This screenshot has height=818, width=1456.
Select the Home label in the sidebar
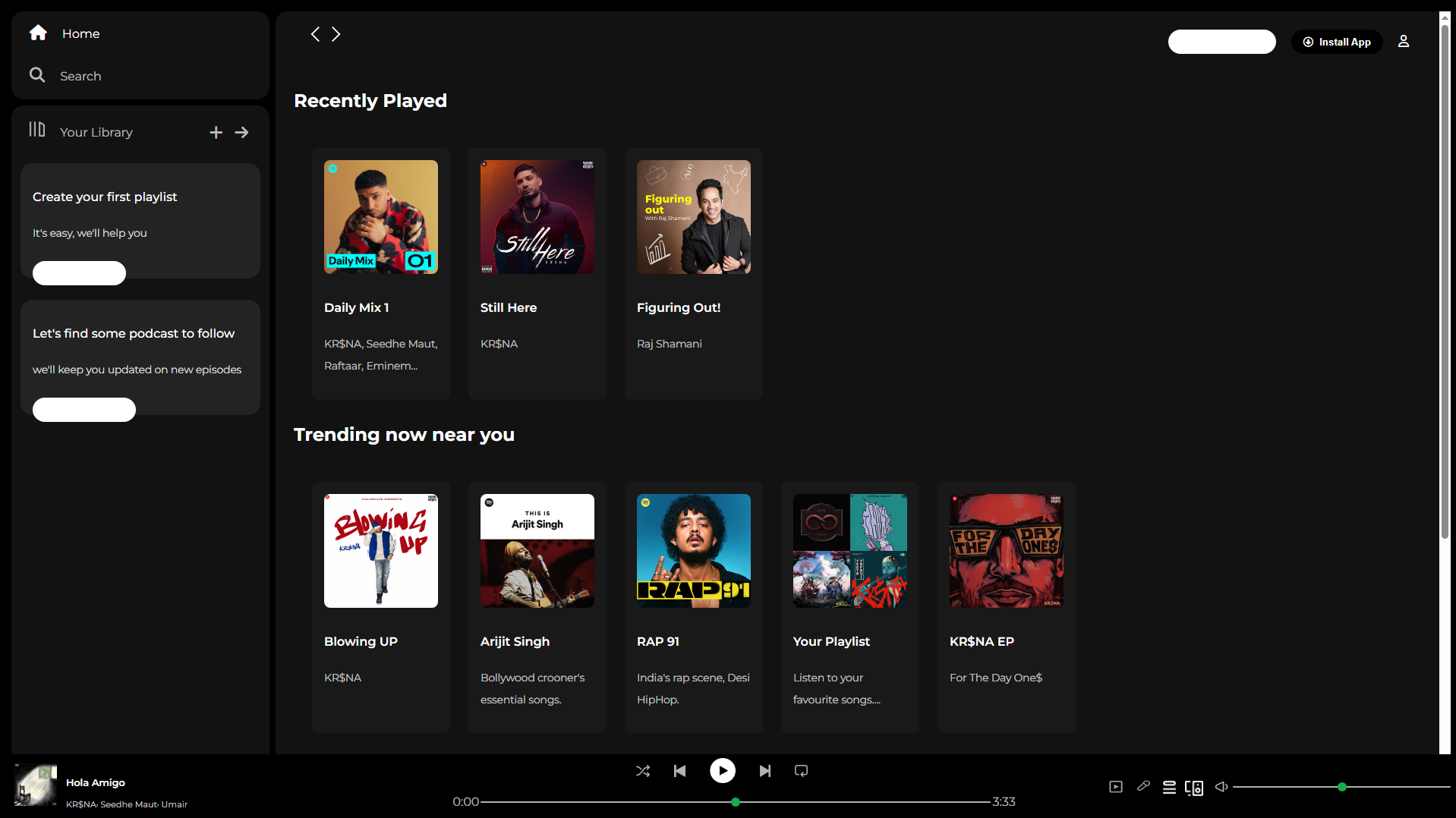(81, 33)
